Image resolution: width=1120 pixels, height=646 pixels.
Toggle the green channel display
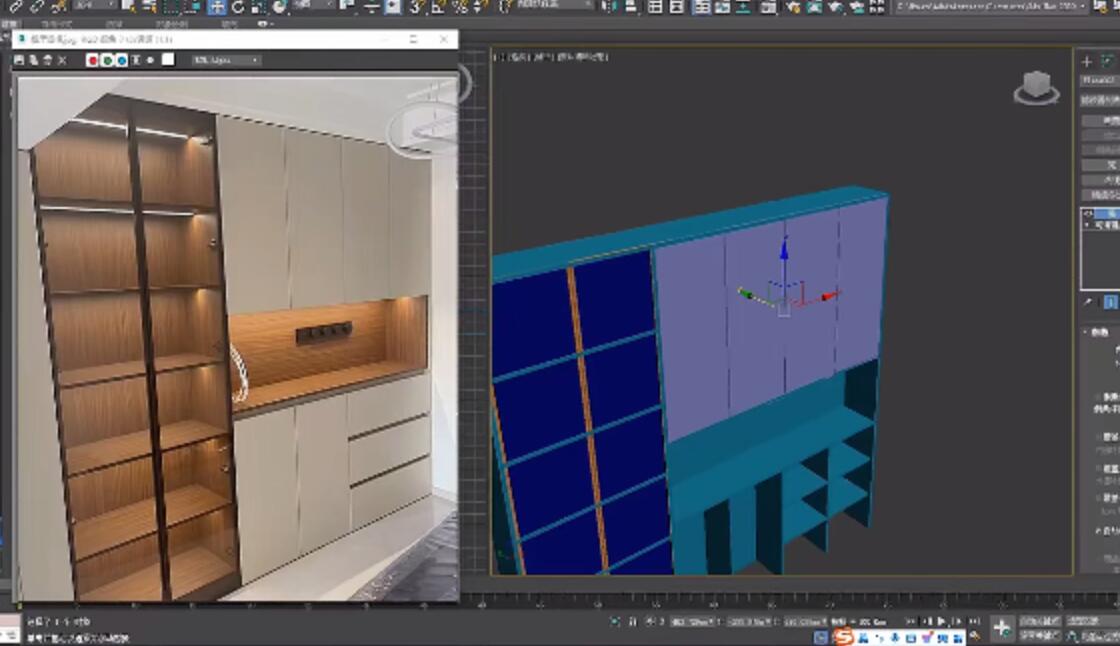coord(107,60)
